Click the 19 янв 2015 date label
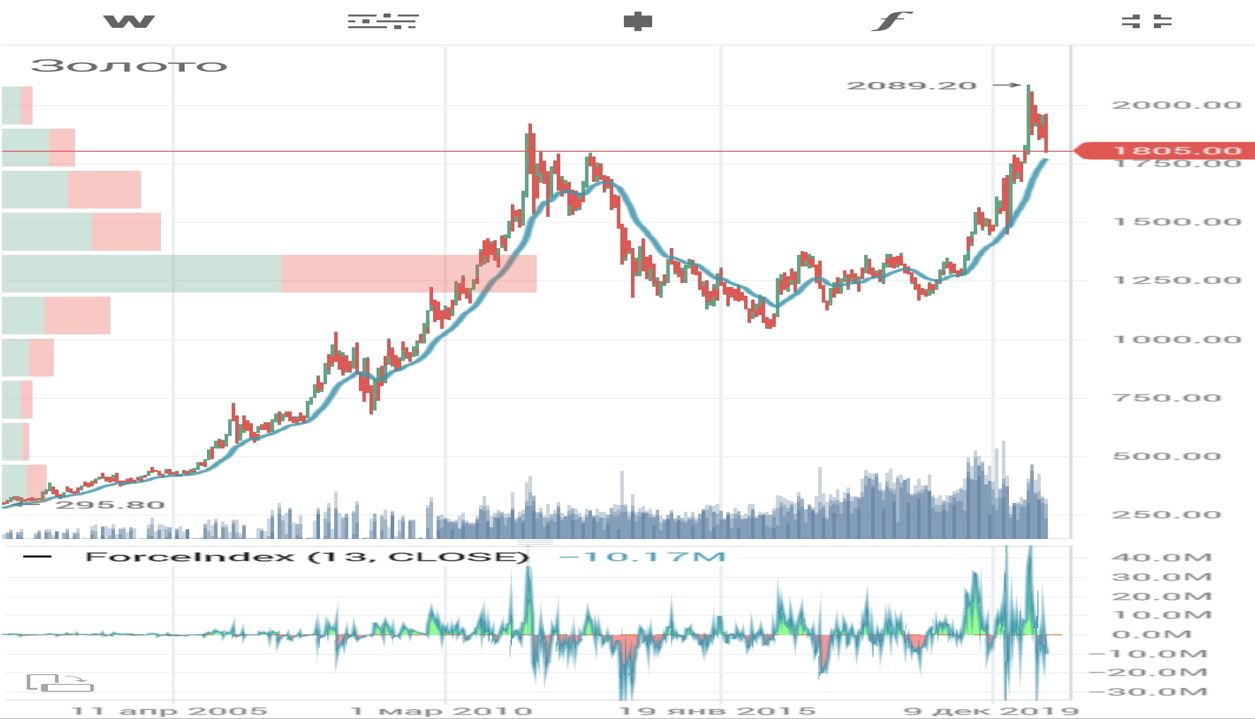Viewport: 1255px width, 719px height. (720, 711)
